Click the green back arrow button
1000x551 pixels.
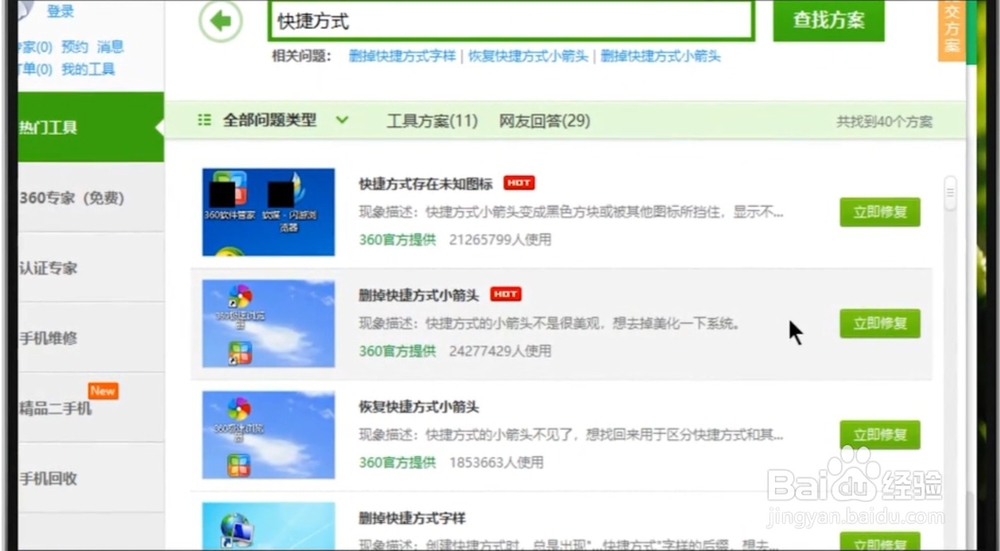point(221,21)
